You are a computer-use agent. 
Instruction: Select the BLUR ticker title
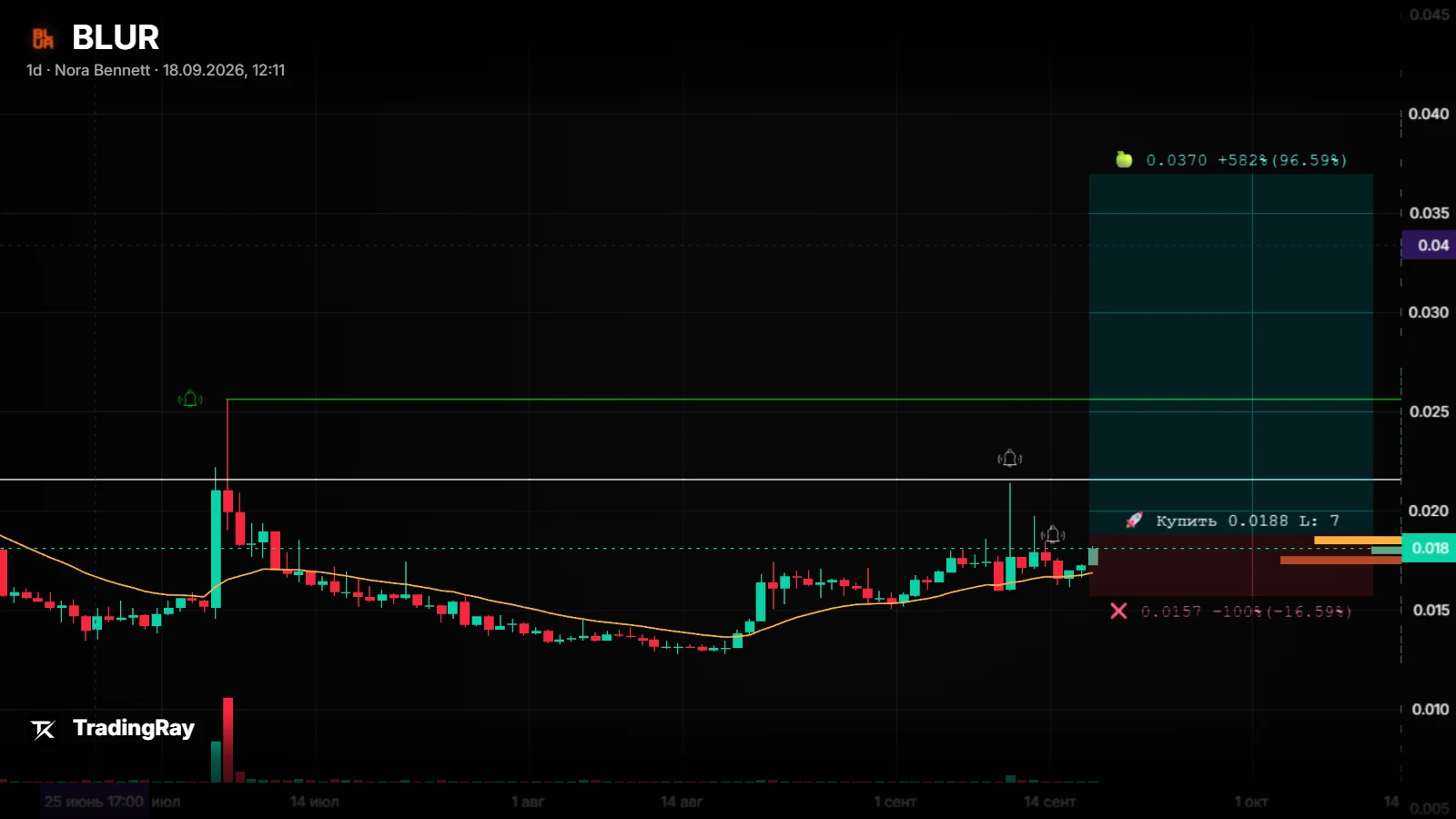point(116,37)
